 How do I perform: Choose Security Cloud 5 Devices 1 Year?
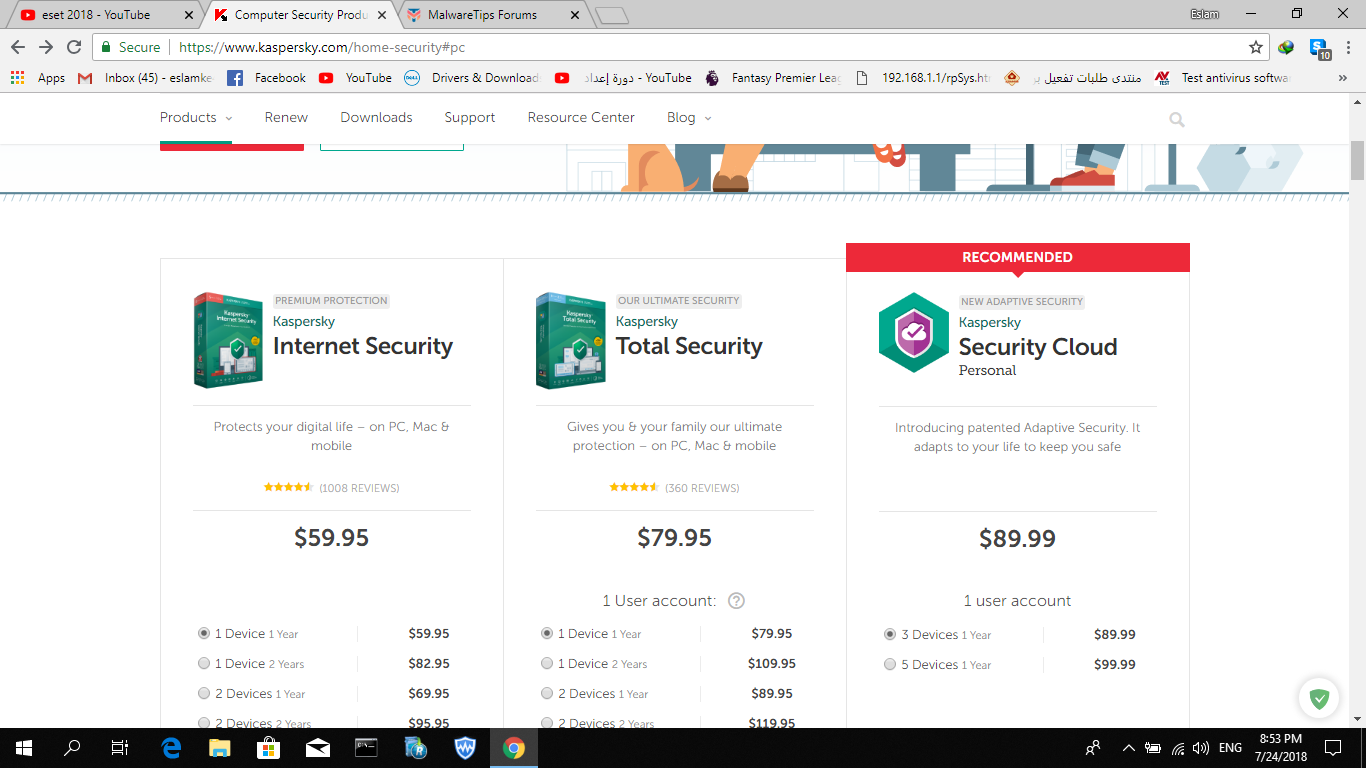pyautogui.click(x=890, y=665)
